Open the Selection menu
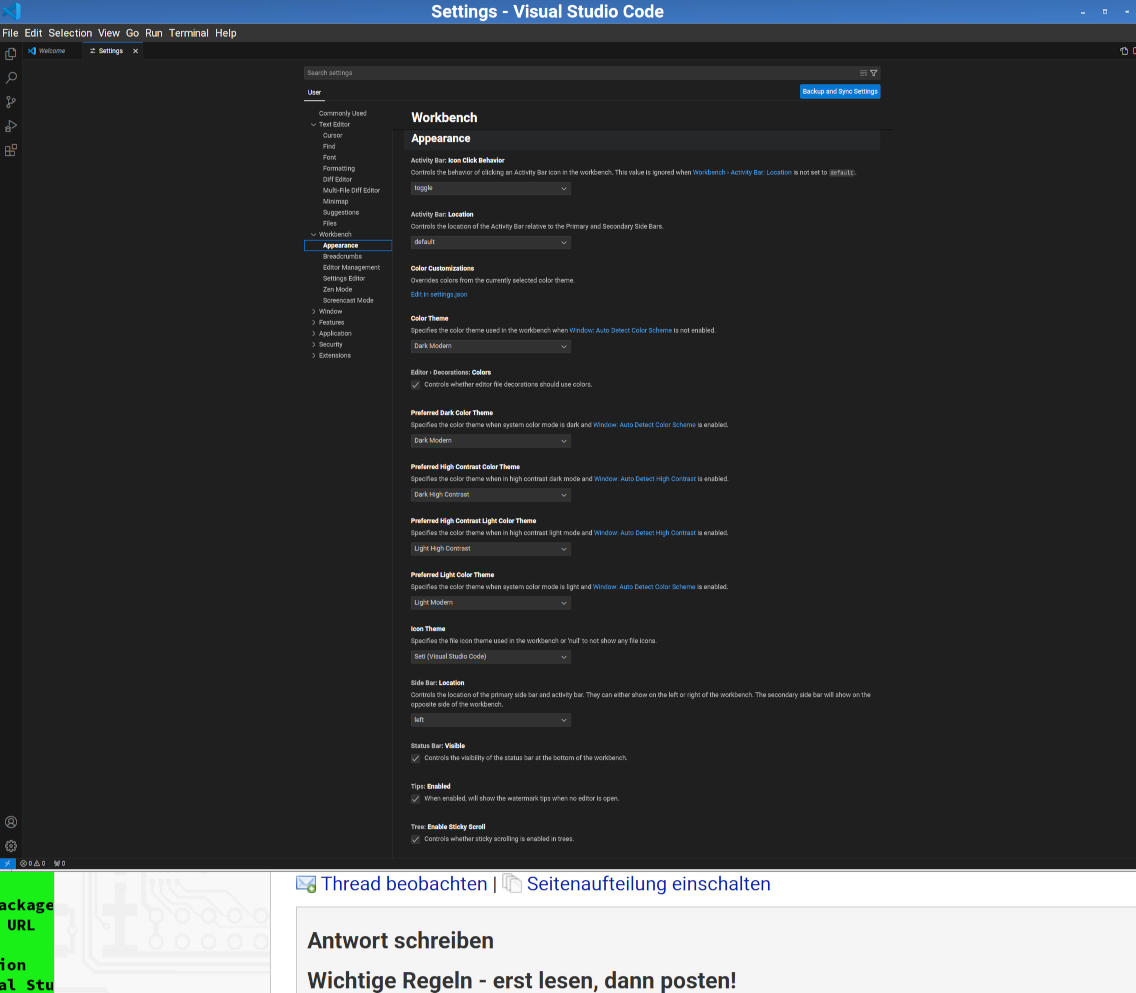This screenshot has height=993, width=1136. click(x=70, y=33)
